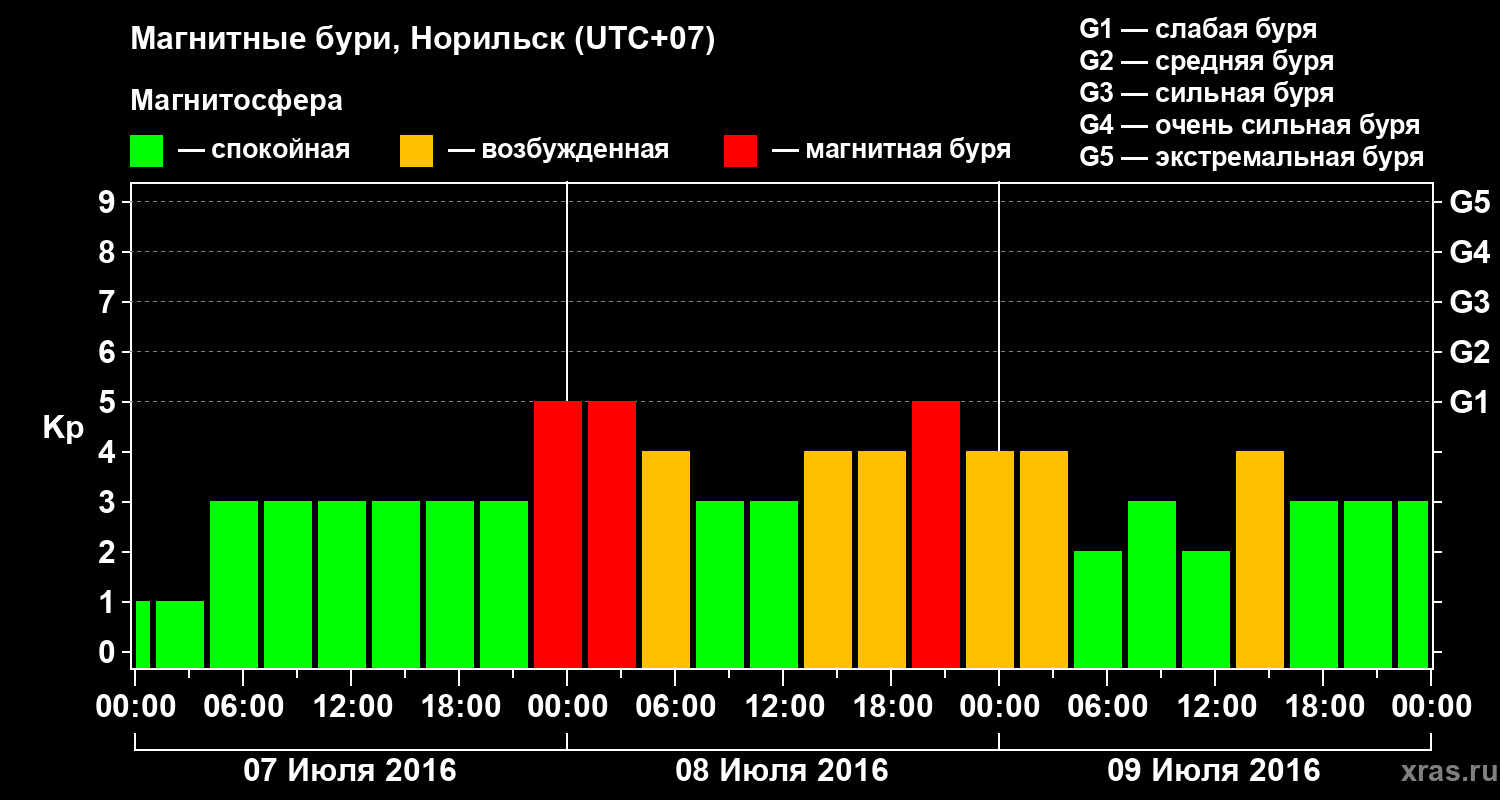1500x800 pixels.
Task: Click the '08 Июля 2016' date label
Action: [x=782, y=771]
